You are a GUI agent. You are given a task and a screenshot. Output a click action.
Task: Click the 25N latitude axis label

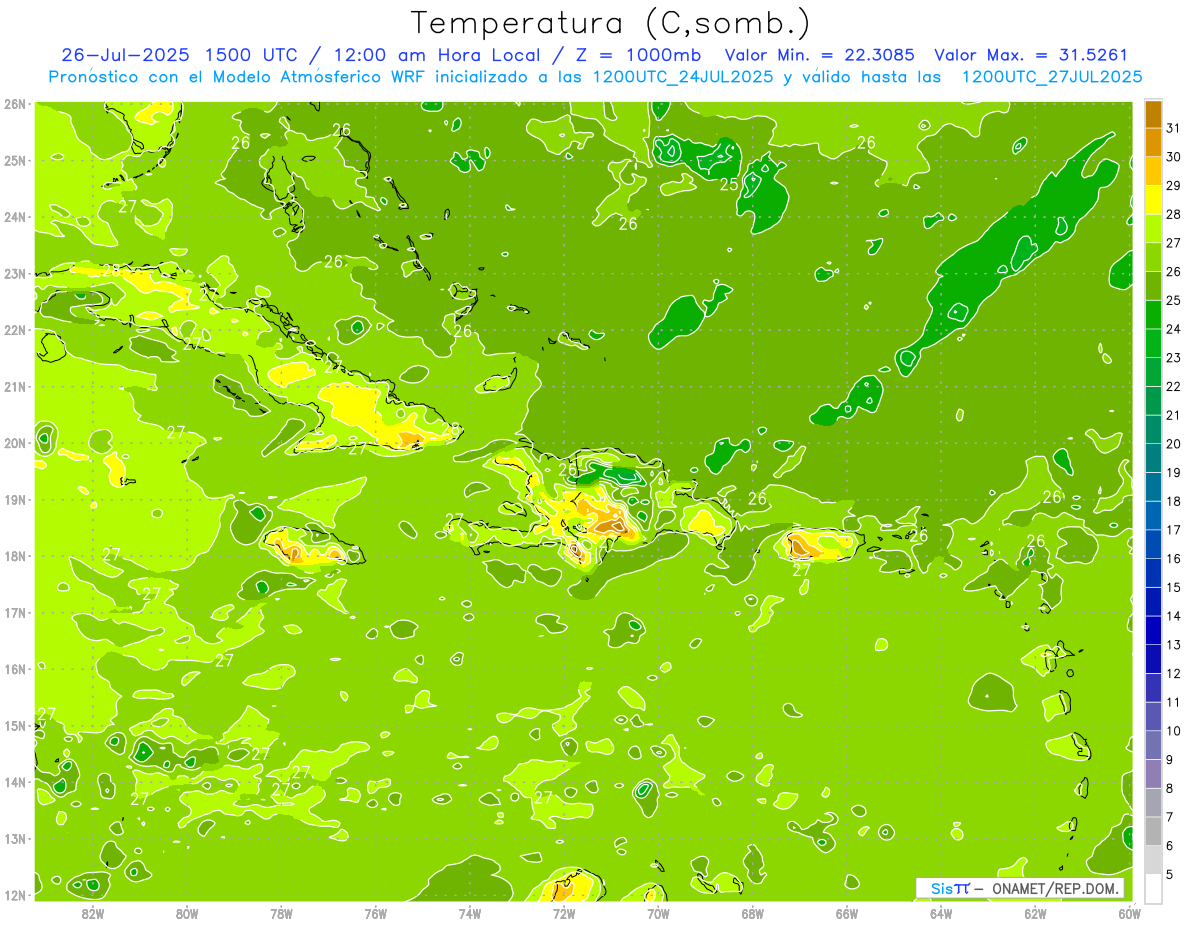pyautogui.click(x=15, y=161)
